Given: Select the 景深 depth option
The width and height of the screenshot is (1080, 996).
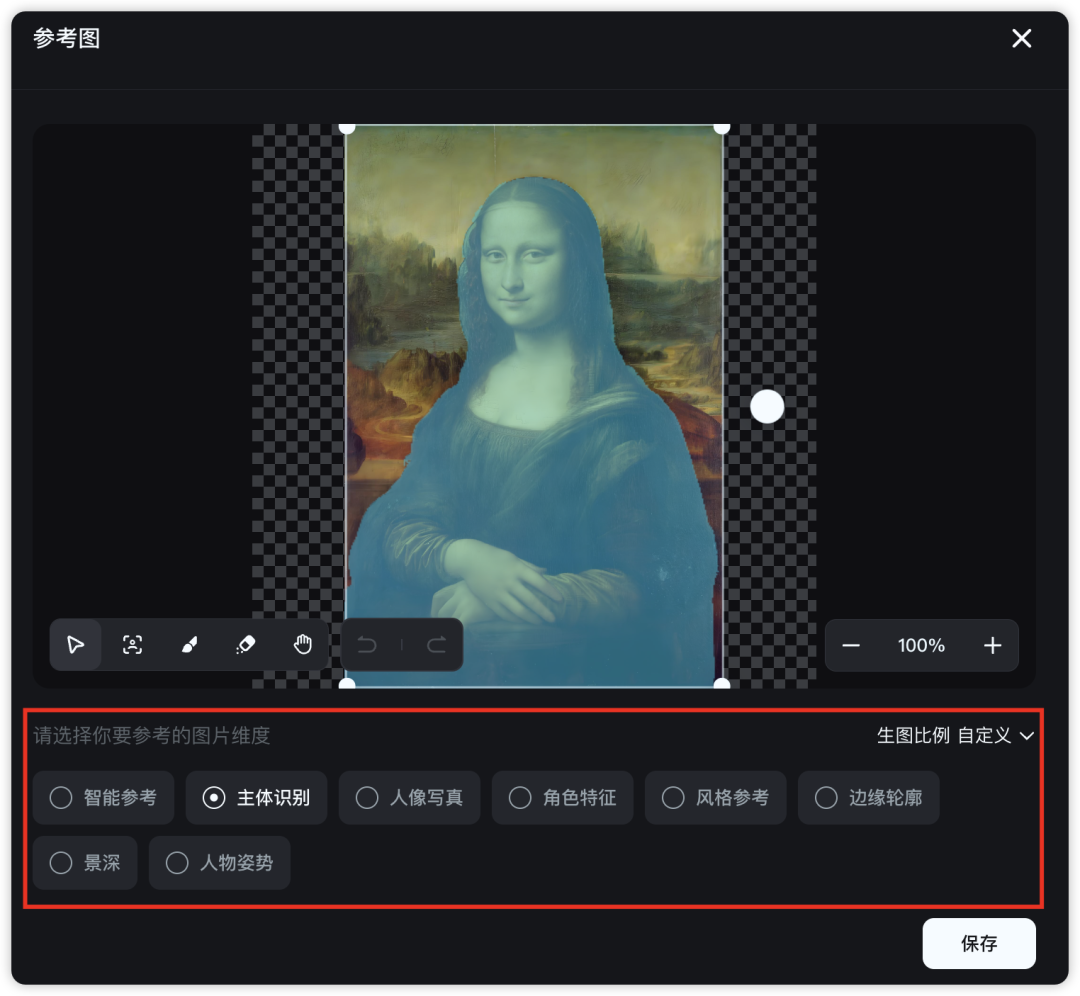Looking at the screenshot, I should [85, 862].
